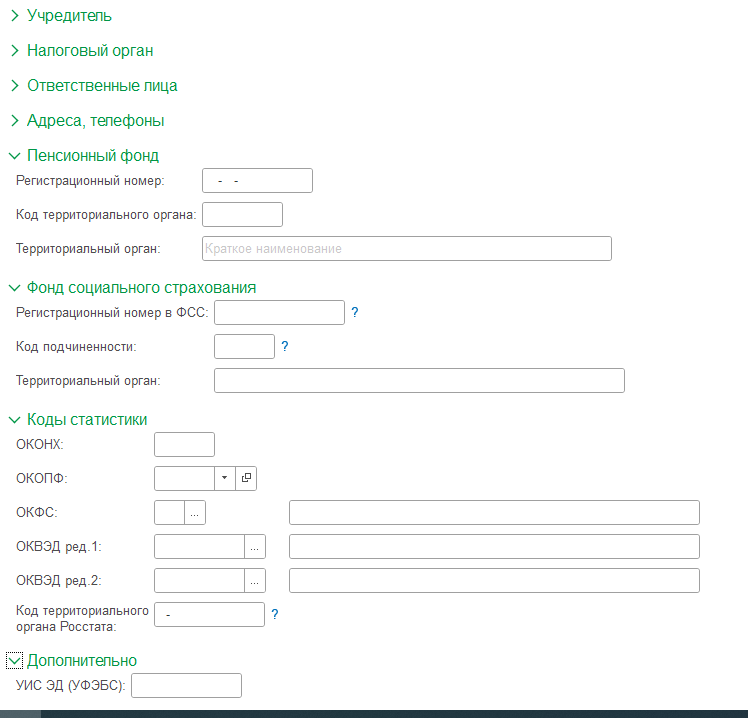This screenshot has height=718, width=748.
Task: Open the ОКОПФ item in new window icon
Action: point(246,478)
